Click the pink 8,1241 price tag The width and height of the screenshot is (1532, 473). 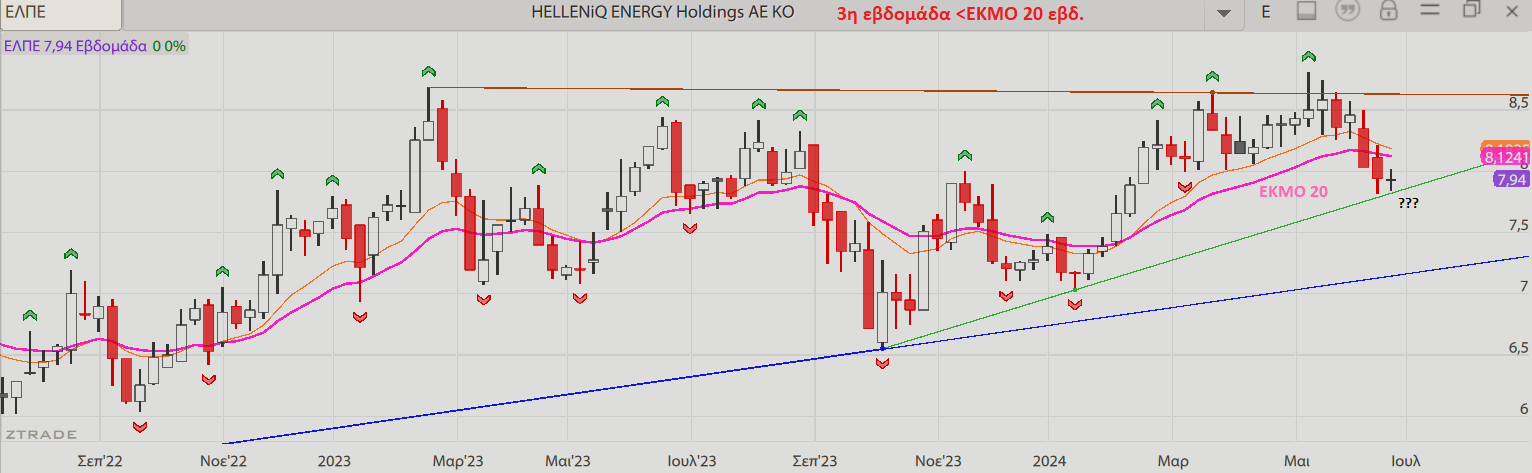1505,157
